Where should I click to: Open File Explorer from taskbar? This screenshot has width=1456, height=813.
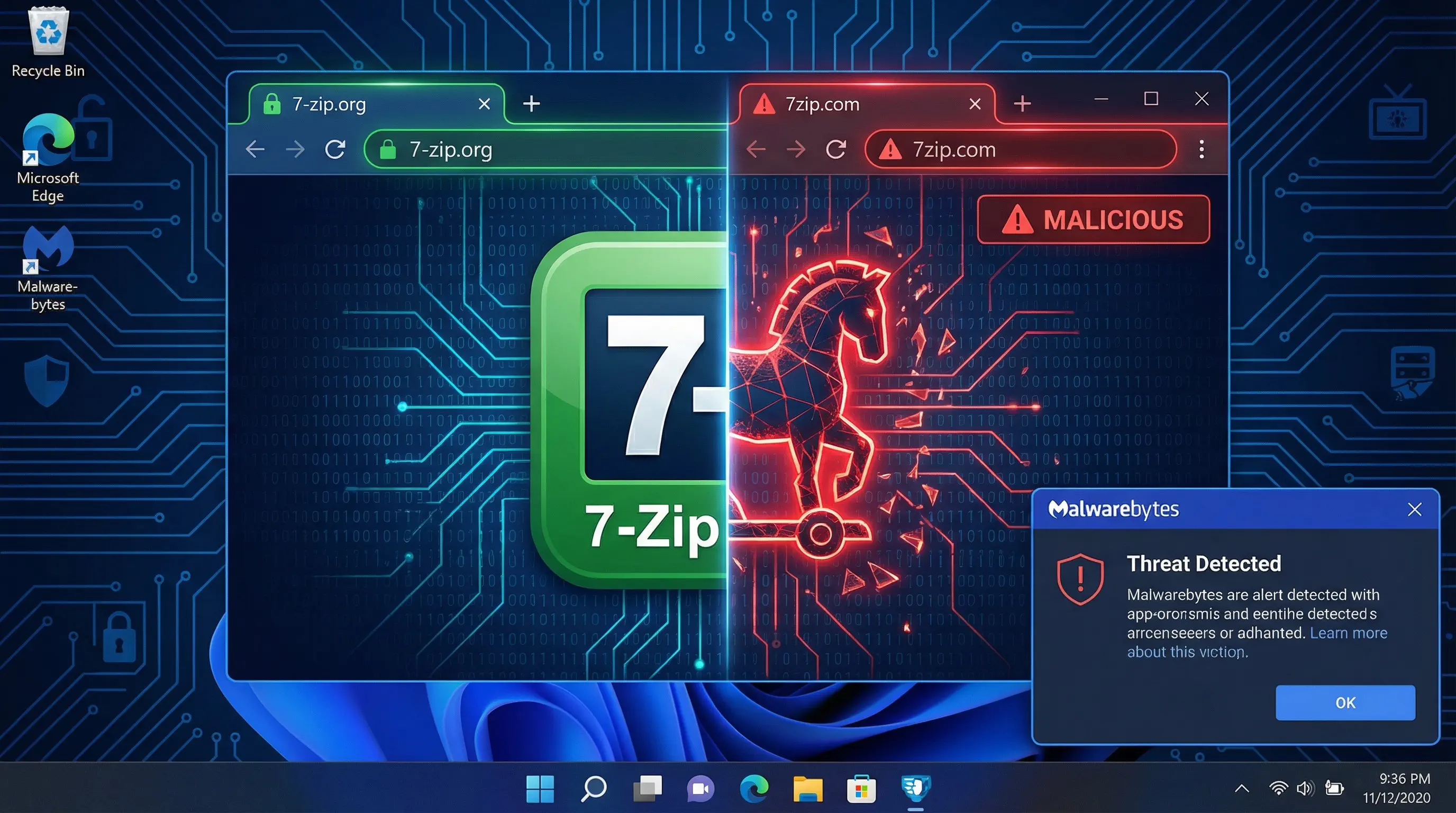pos(808,788)
